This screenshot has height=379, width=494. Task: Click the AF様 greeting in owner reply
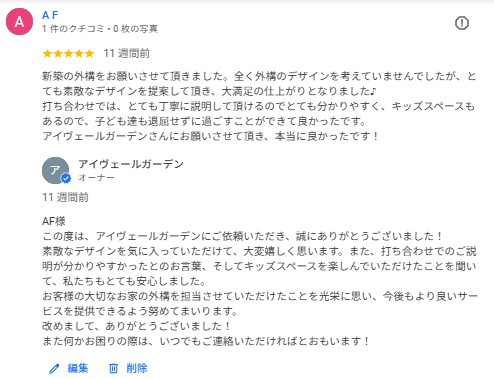pos(54,221)
